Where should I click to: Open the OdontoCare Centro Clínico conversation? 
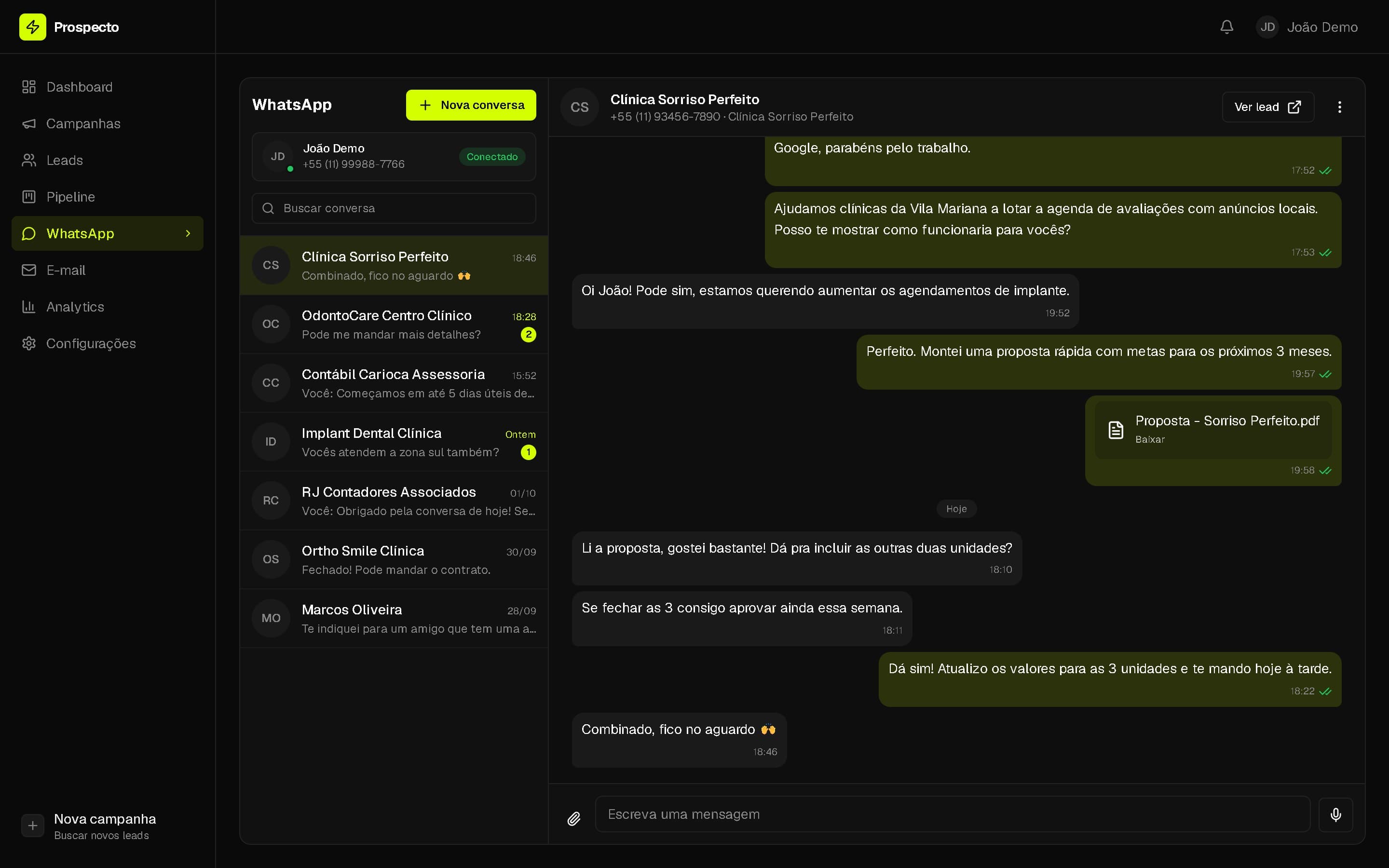click(394, 325)
